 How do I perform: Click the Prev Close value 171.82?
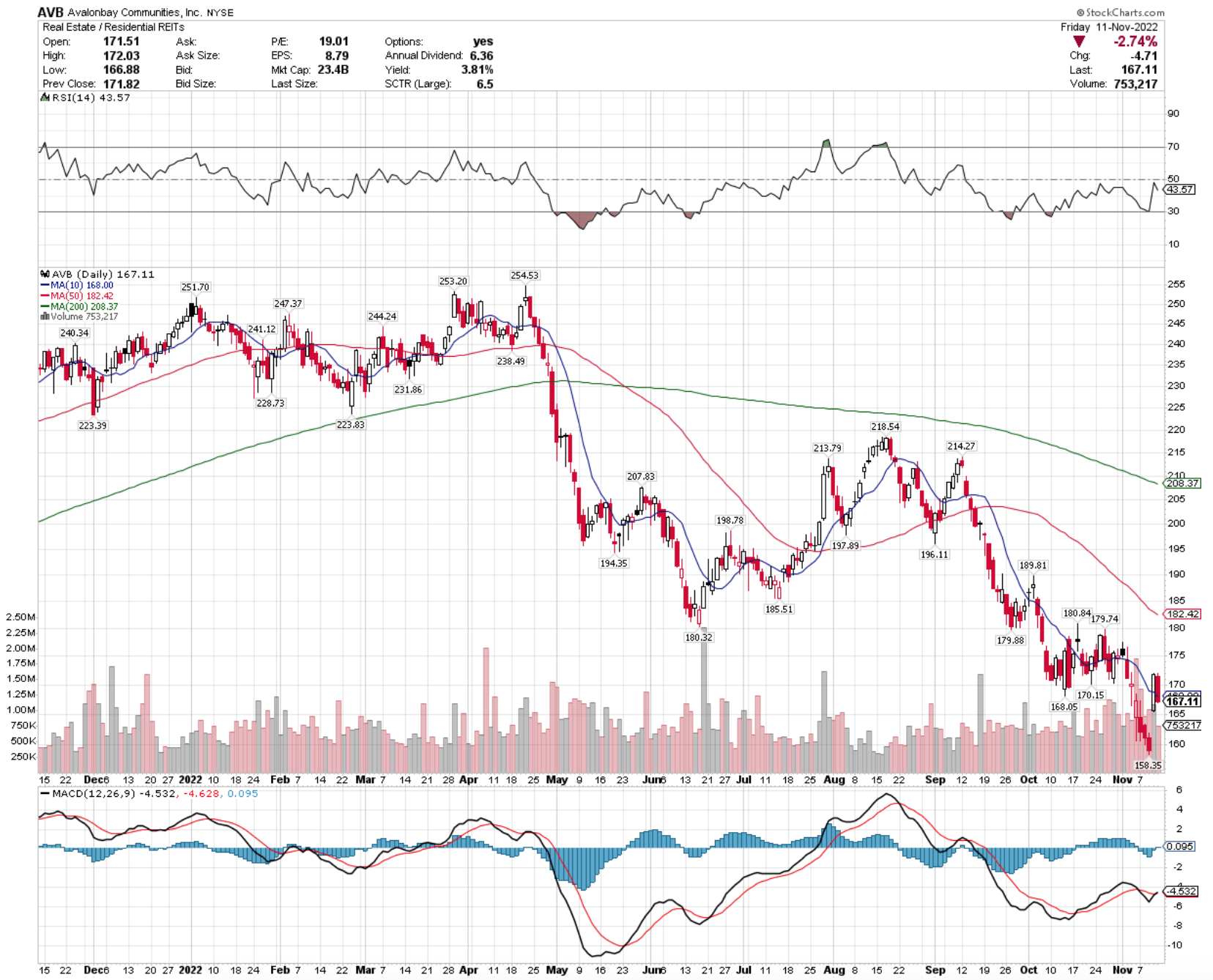(x=121, y=84)
